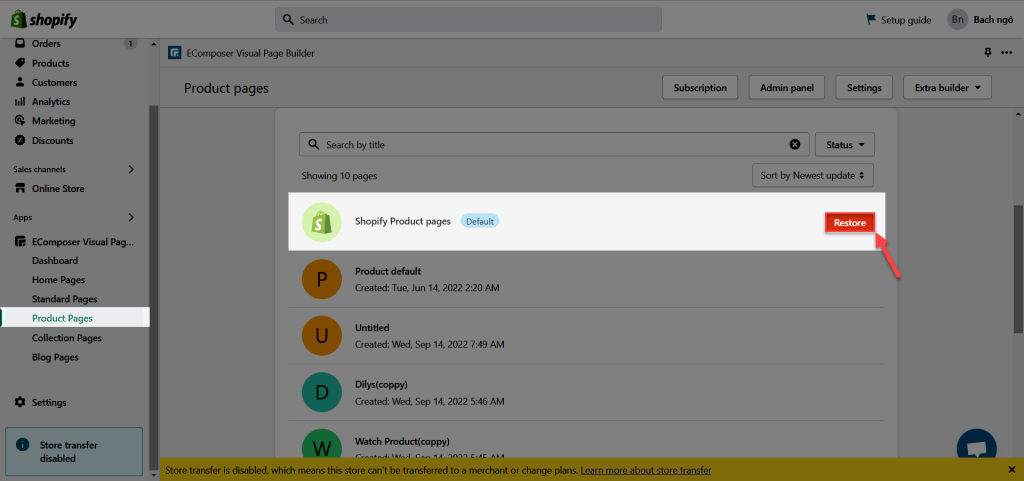Expand the Extra builder dropdown
This screenshot has height=481, width=1024.
click(948, 87)
